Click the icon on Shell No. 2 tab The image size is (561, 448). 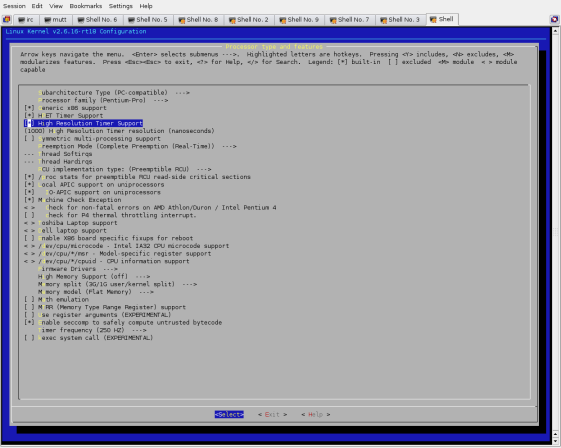coord(232,20)
